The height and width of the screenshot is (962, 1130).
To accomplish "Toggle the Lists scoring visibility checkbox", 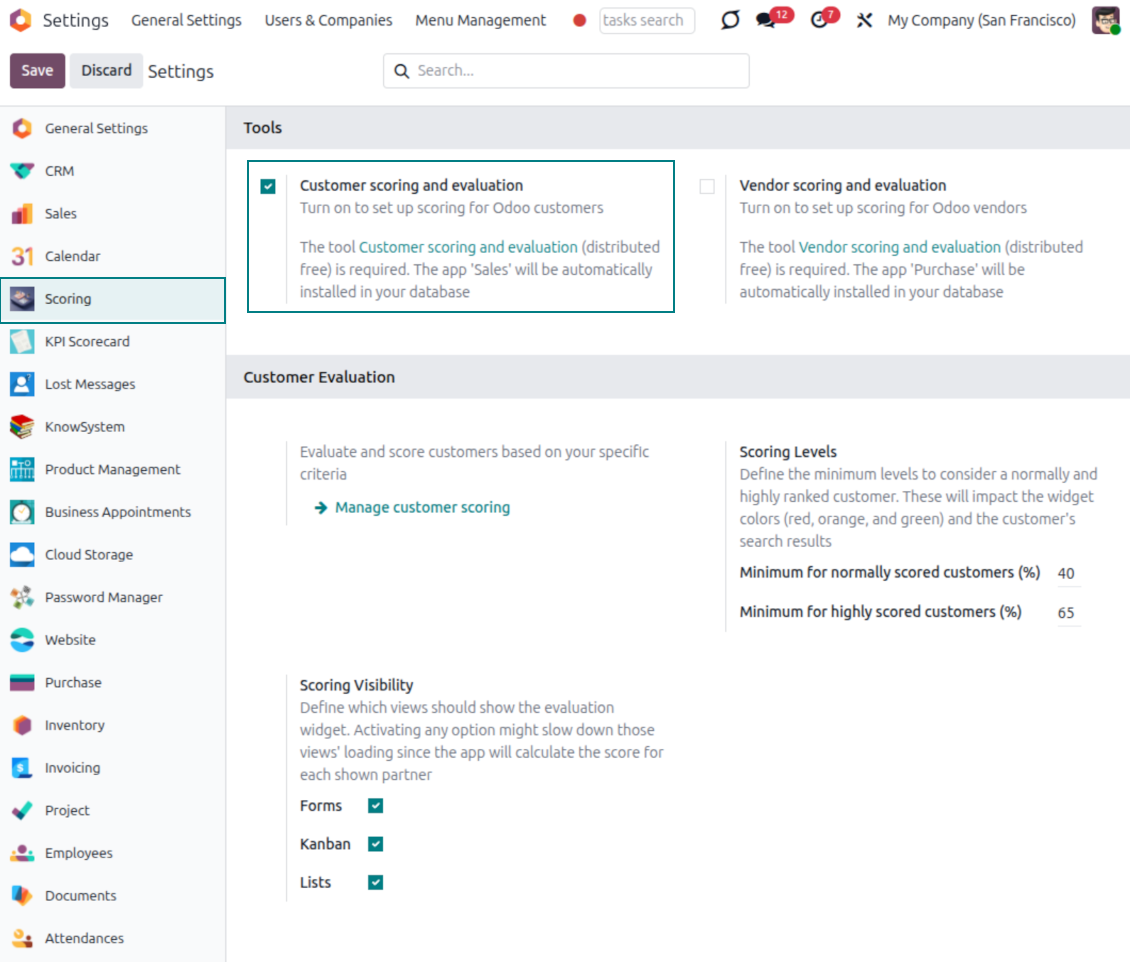I will [376, 882].
